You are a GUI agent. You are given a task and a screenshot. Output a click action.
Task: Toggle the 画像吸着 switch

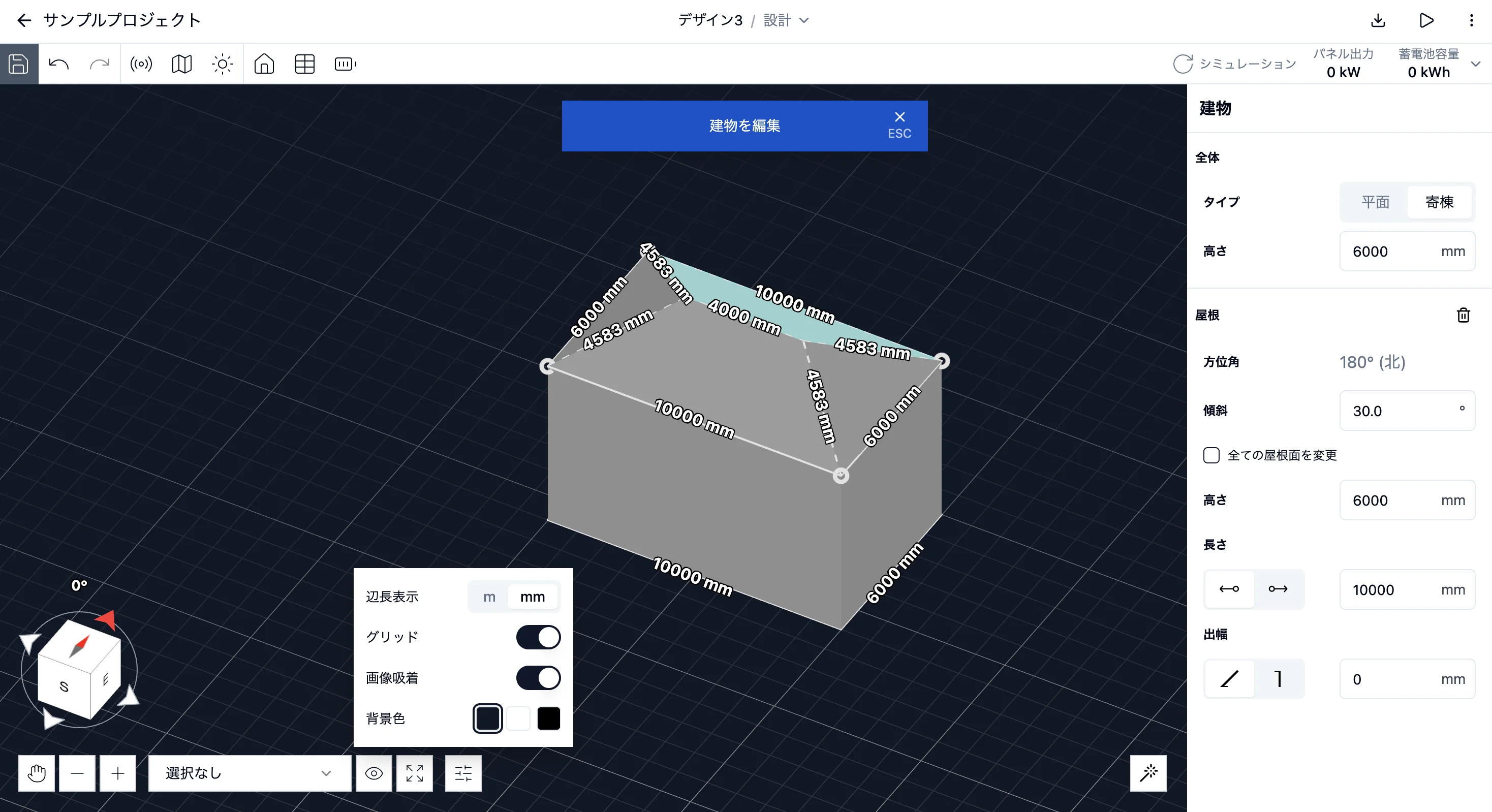[538, 678]
